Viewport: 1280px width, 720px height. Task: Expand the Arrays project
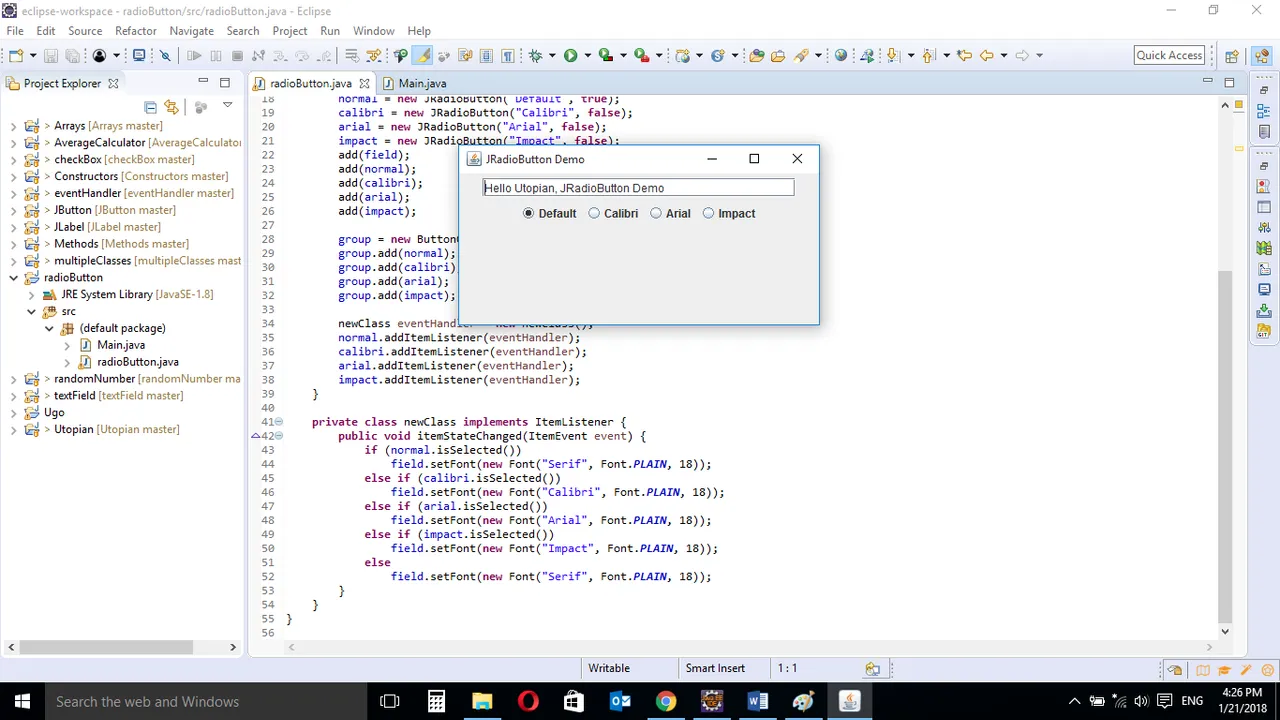(x=14, y=126)
